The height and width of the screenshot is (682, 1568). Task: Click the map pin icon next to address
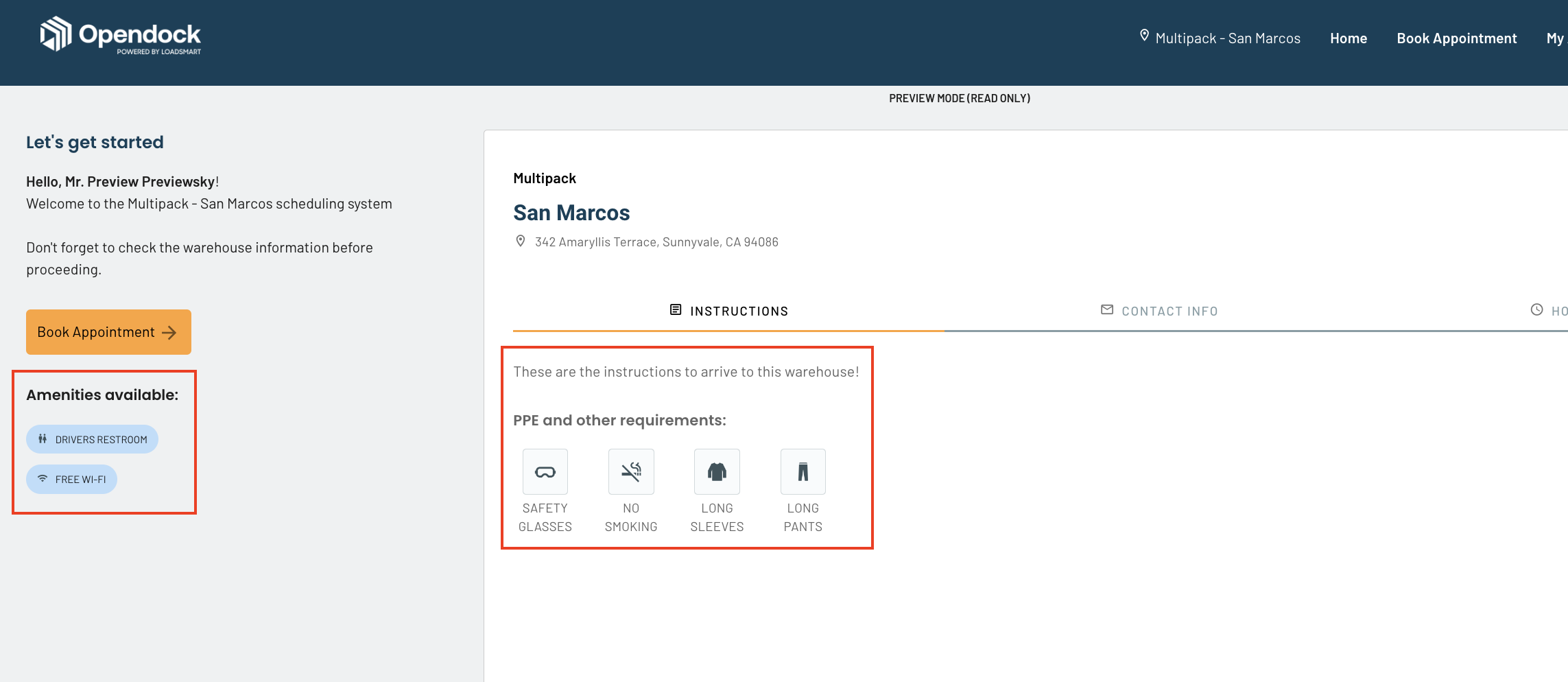(521, 242)
